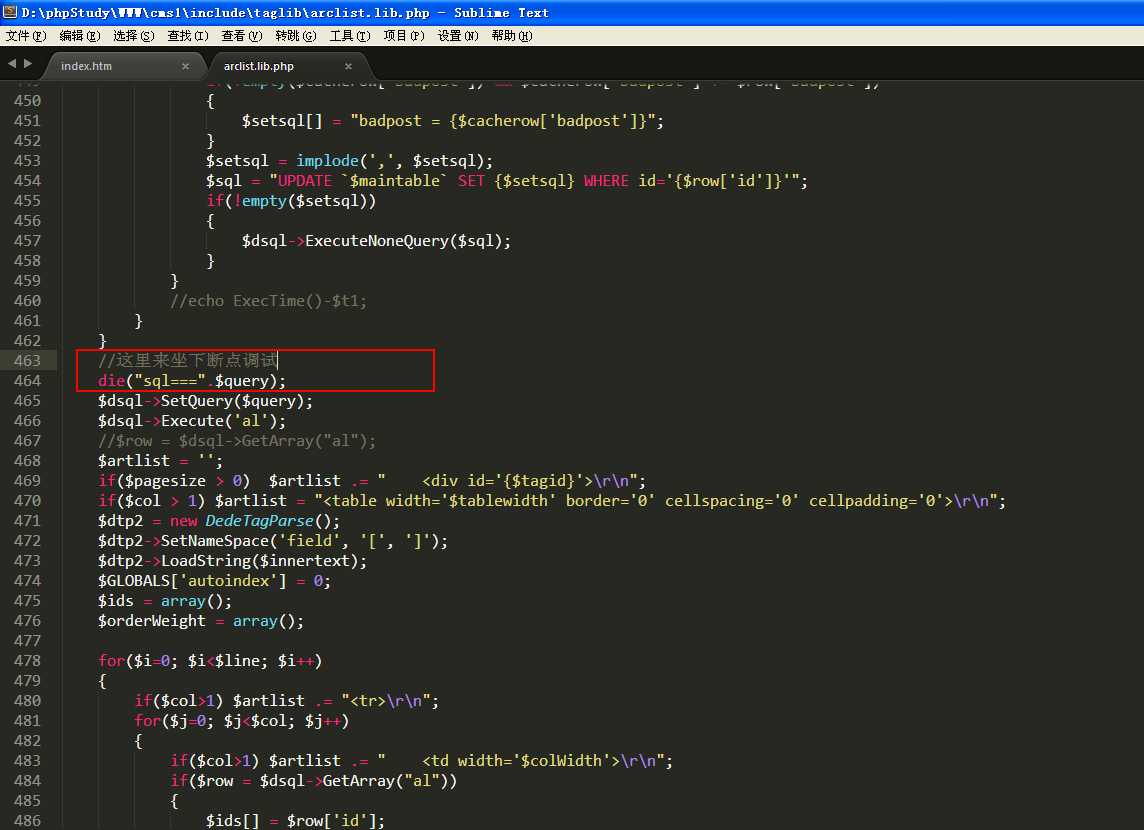Screen dimensions: 1144x830
Task: Click $GLOBALS['autoindex'] on line 474
Action: (192, 581)
